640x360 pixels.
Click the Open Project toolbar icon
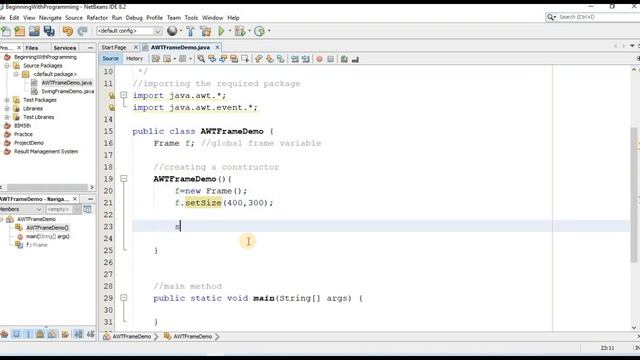(34, 31)
